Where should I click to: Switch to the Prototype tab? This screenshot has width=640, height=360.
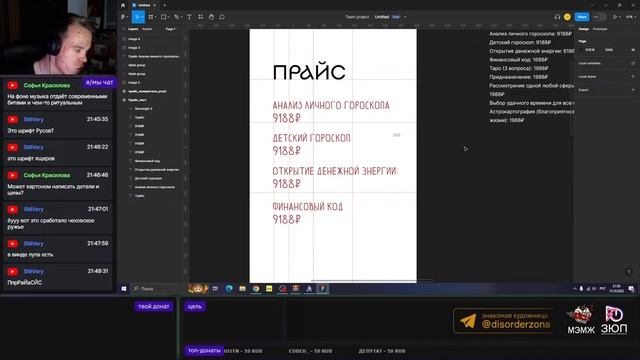tap(600, 29)
